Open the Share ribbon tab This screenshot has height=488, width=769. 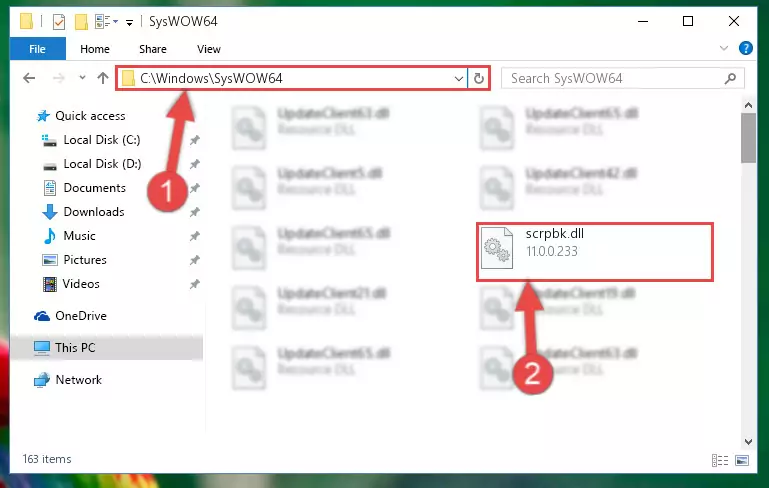pos(153,49)
